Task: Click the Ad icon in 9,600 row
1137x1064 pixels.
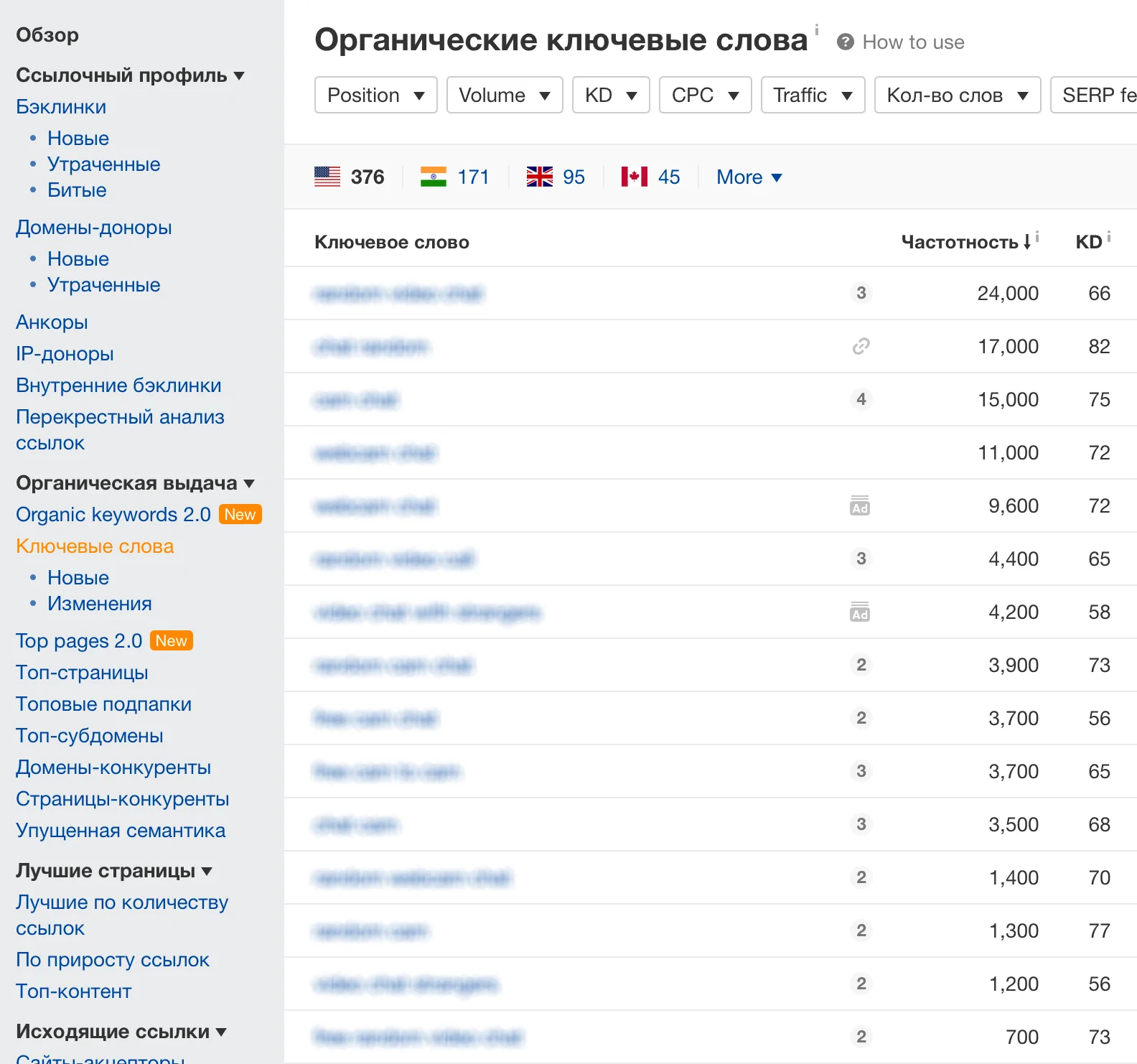Action: tap(860, 506)
